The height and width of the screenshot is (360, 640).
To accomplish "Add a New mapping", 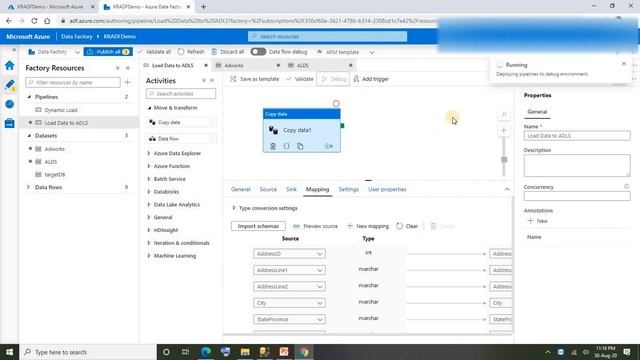I will pos(368,226).
